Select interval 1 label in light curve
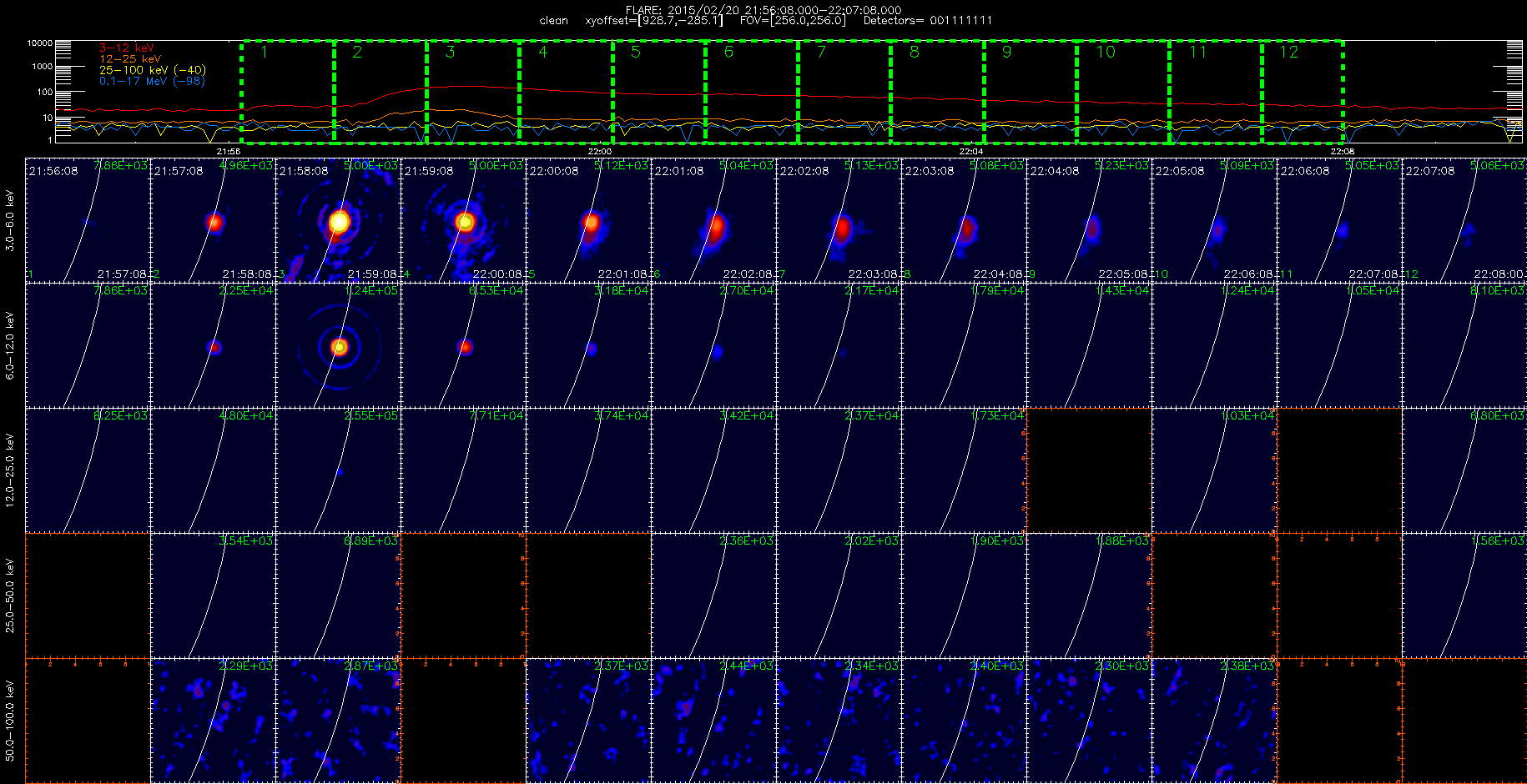The height and width of the screenshot is (784, 1527). (x=265, y=53)
